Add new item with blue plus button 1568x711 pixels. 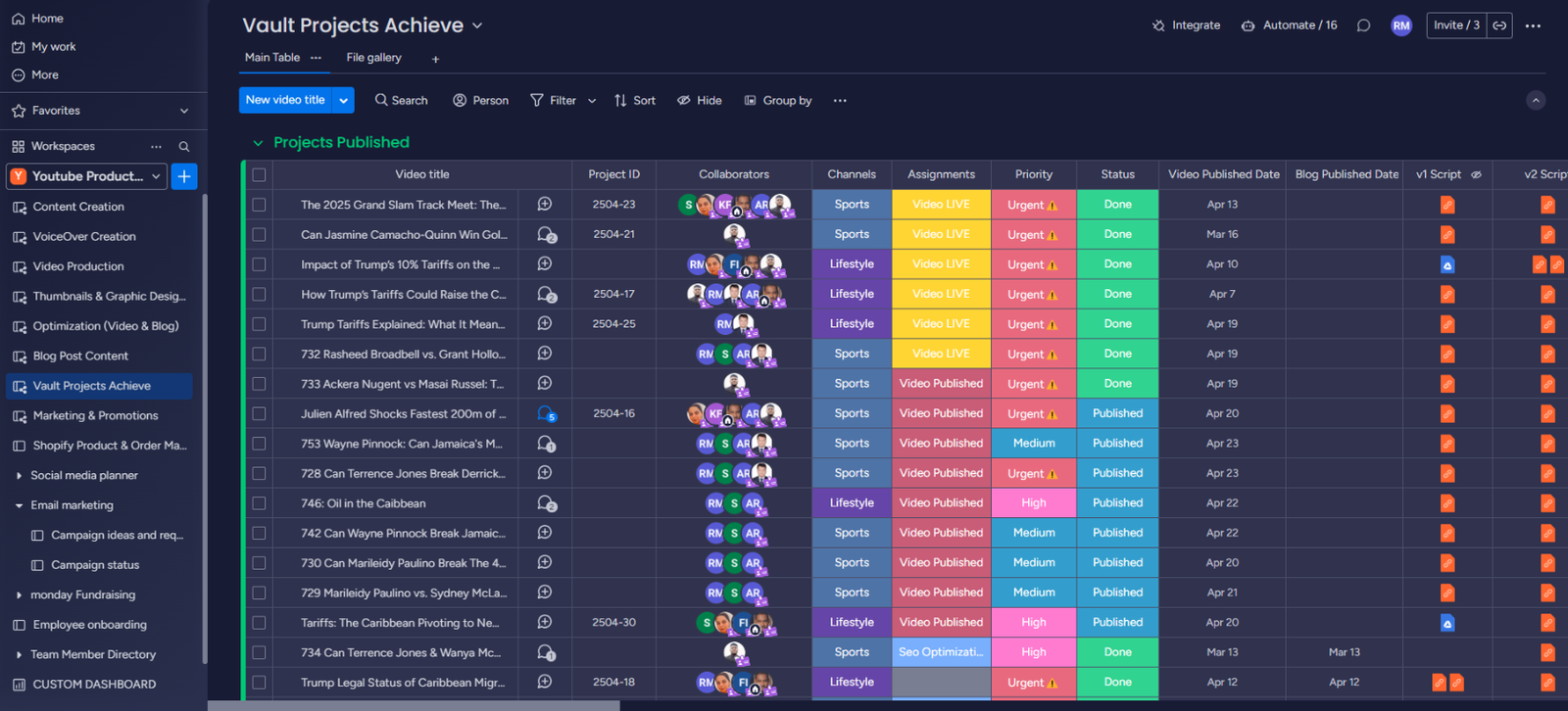click(183, 176)
